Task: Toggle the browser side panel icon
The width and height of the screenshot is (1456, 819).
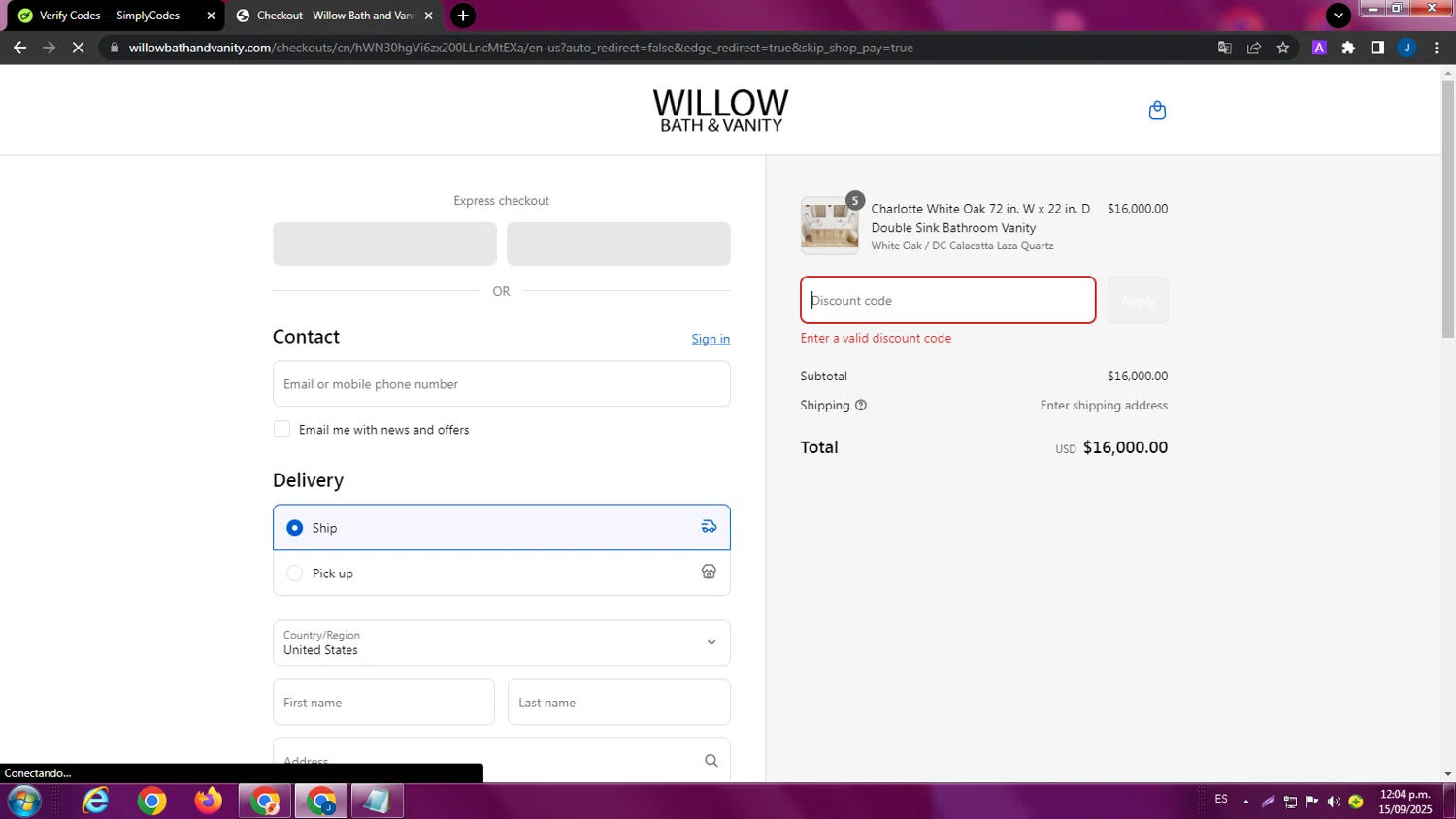Action: [1377, 48]
